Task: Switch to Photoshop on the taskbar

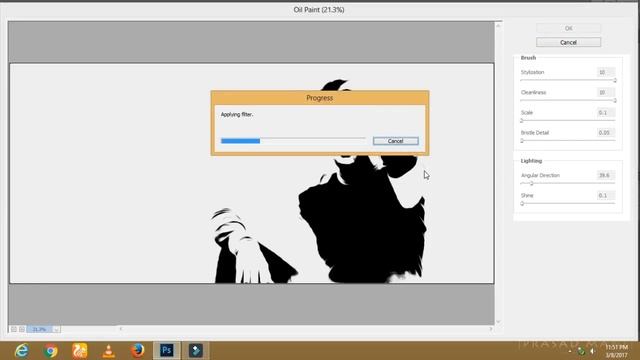Action: point(167,351)
